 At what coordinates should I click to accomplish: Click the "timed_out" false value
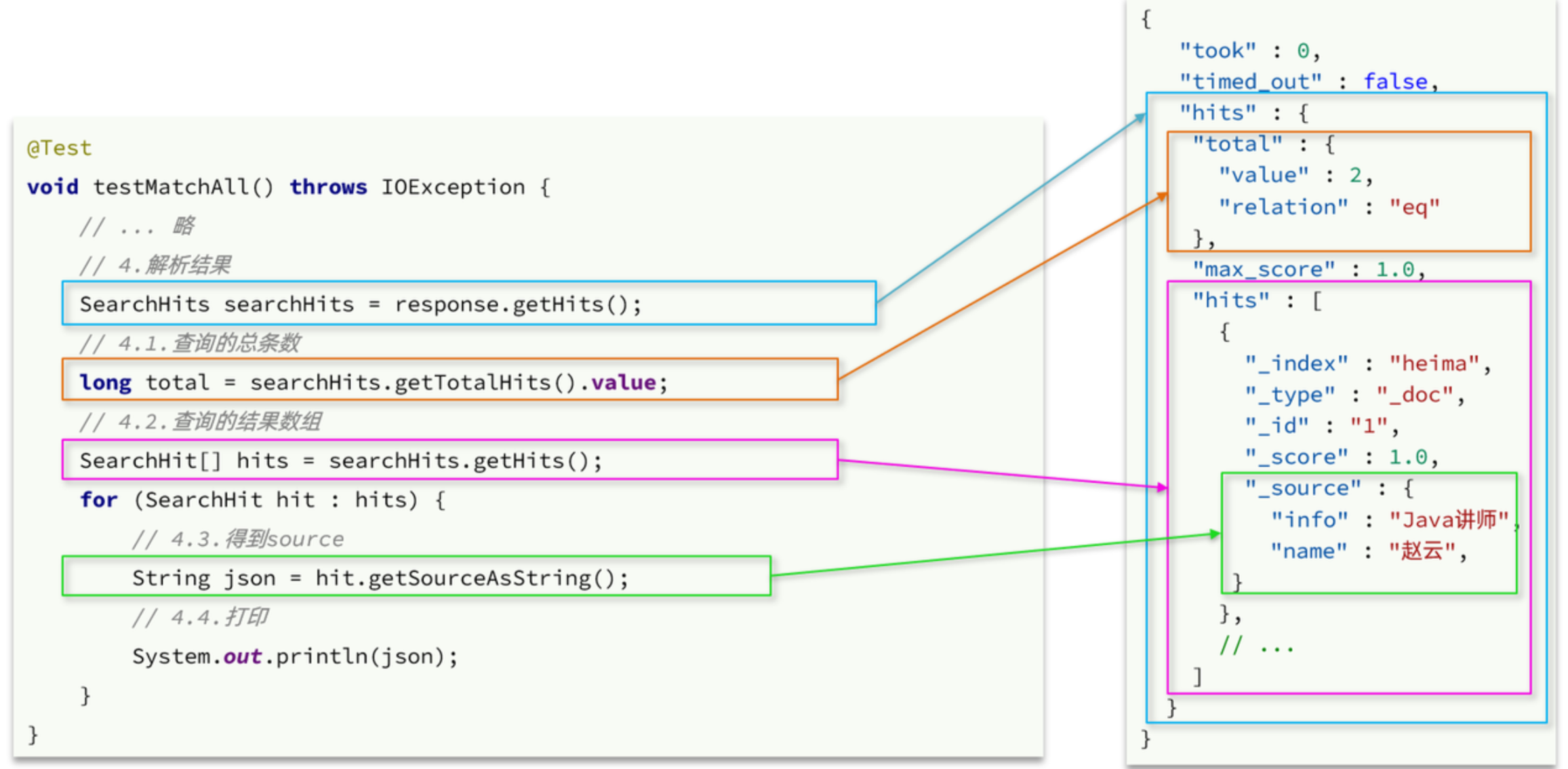click(x=1395, y=82)
